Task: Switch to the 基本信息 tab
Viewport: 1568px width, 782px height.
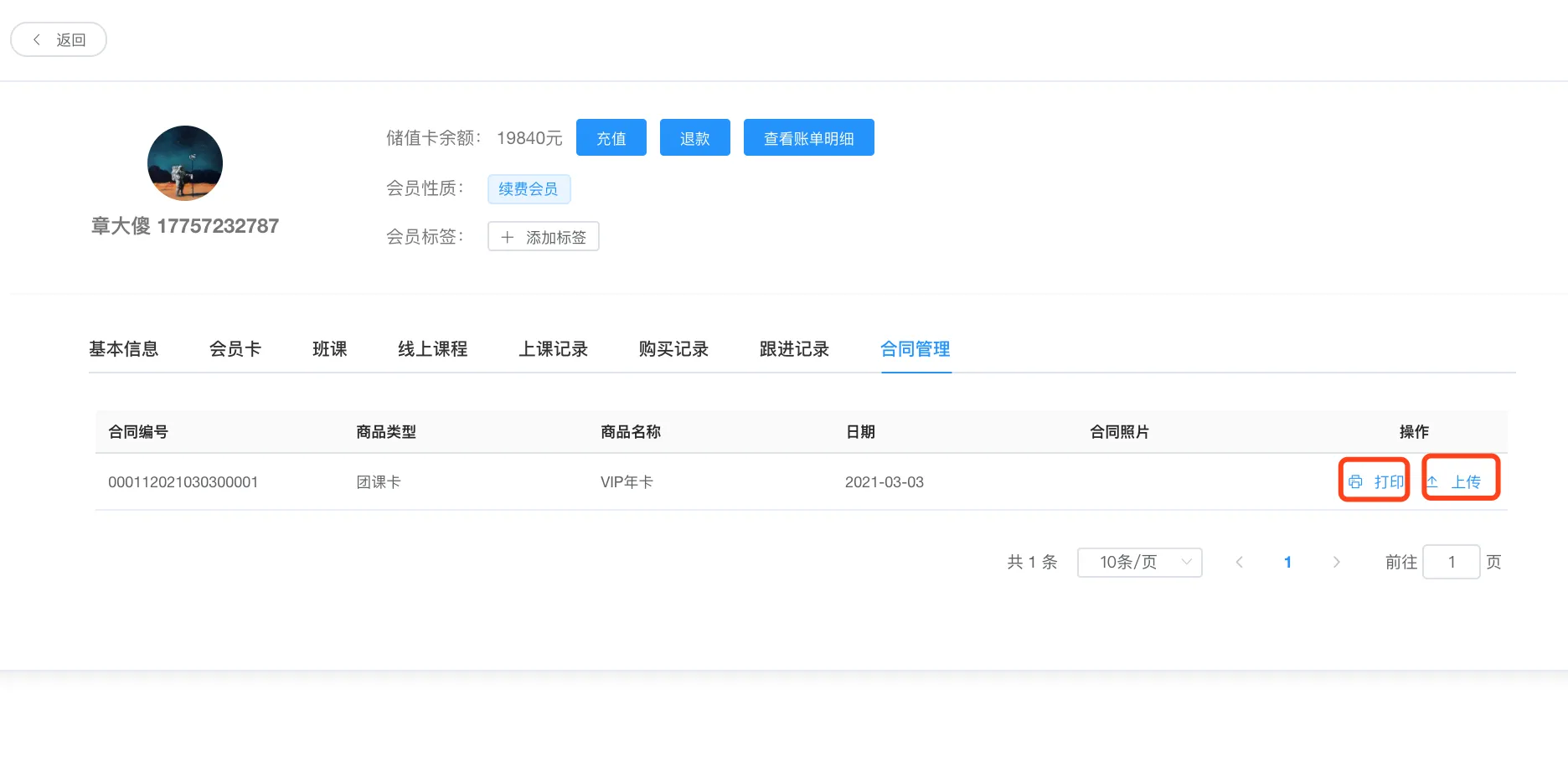Action: point(124,349)
